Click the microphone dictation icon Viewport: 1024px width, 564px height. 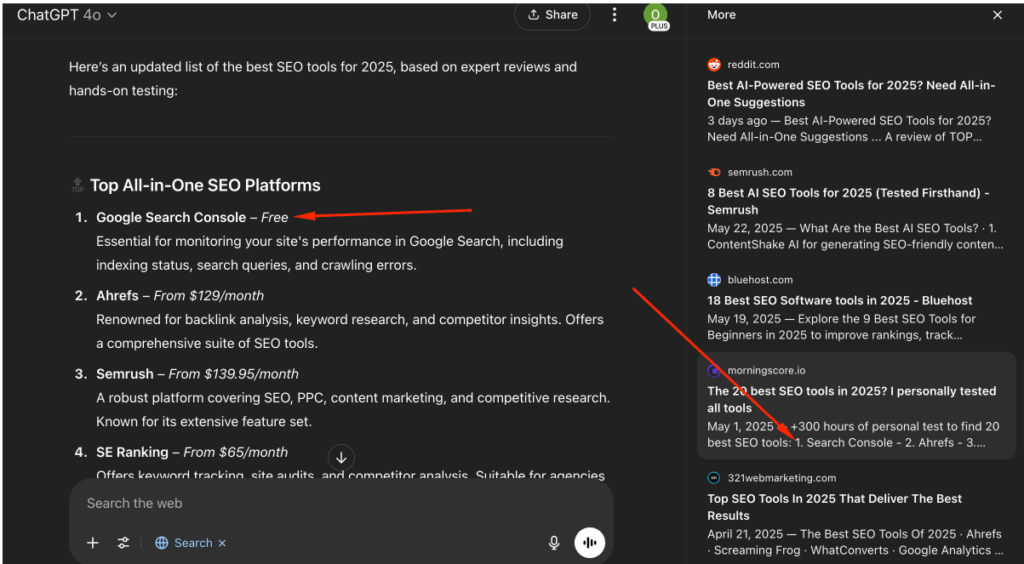click(554, 542)
